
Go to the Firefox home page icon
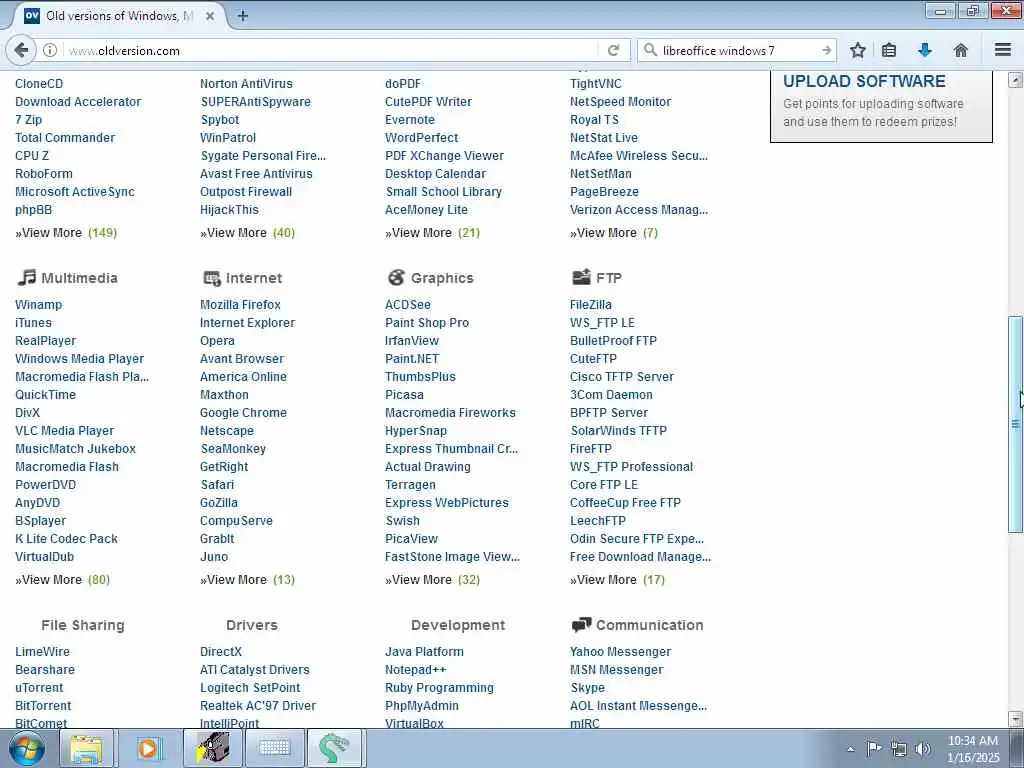pyautogui.click(x=961, y=50)
